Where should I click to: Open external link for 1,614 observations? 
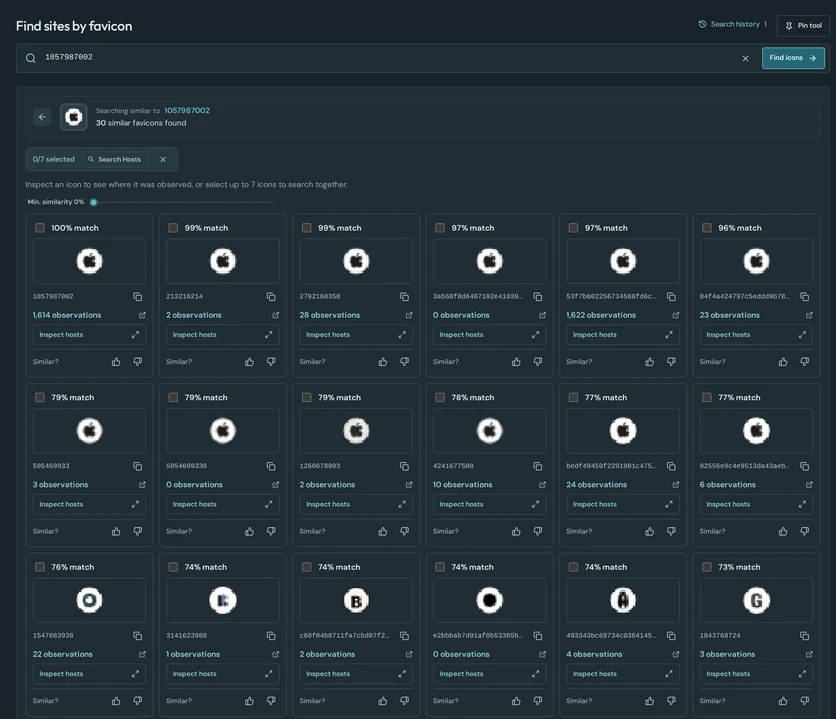pos(142,315)
